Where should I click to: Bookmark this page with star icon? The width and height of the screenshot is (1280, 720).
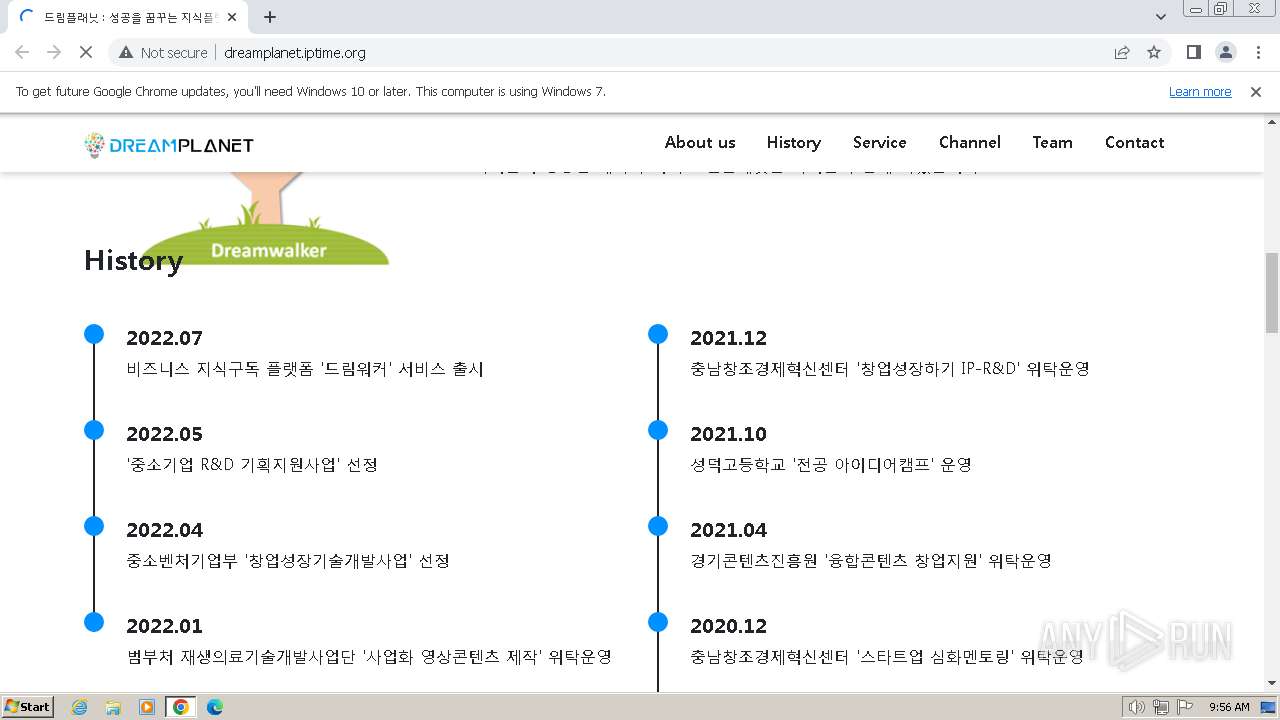[x=1154, y=52]
